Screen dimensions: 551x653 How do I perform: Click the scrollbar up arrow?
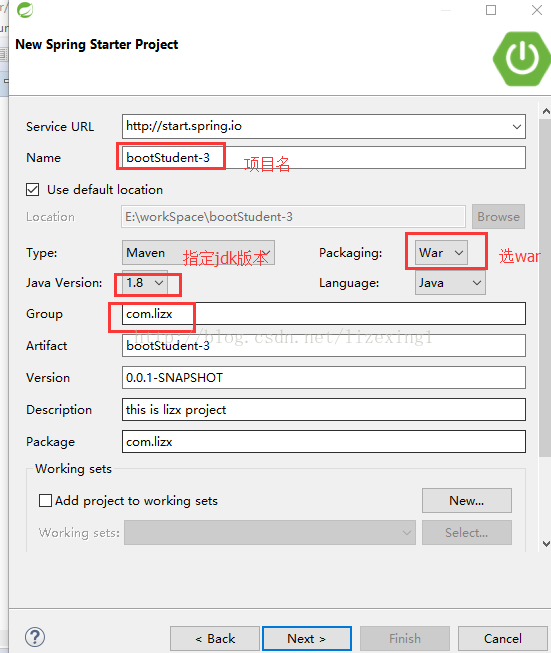(x=546, y=111)
